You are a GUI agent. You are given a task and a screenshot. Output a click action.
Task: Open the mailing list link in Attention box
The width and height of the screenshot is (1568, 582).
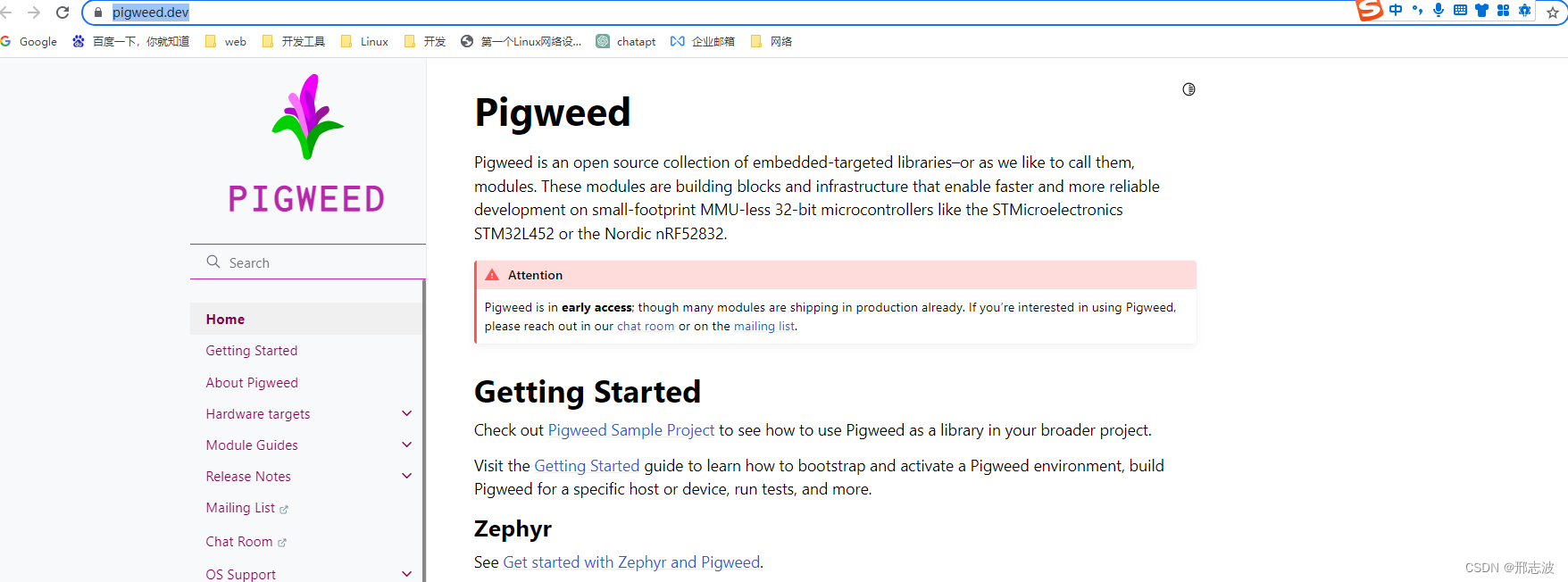(x=763, y=326)
